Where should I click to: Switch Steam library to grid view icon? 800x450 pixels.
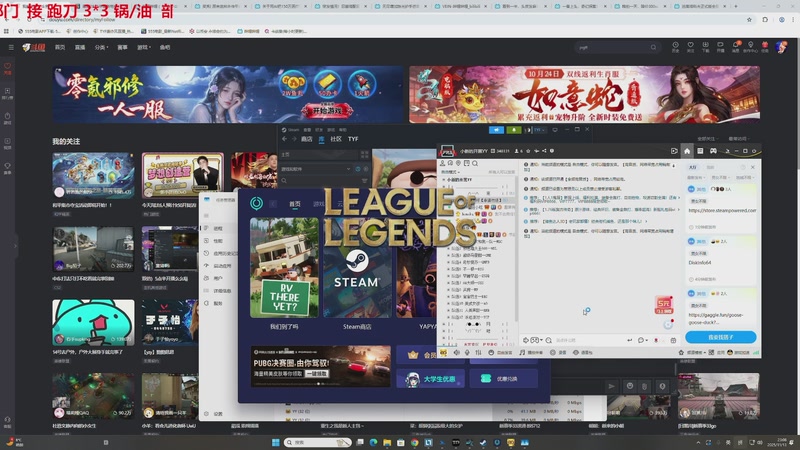[364, 154]
